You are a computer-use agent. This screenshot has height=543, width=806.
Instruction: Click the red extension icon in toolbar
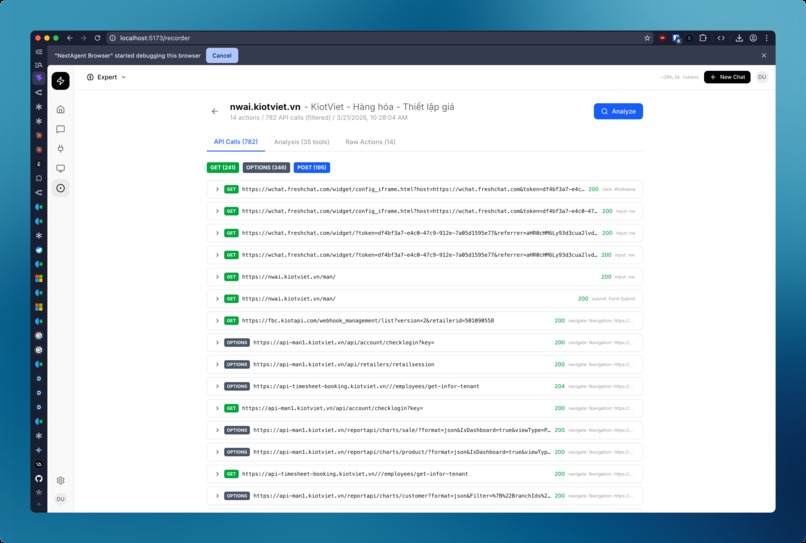(x=662, y=38)
